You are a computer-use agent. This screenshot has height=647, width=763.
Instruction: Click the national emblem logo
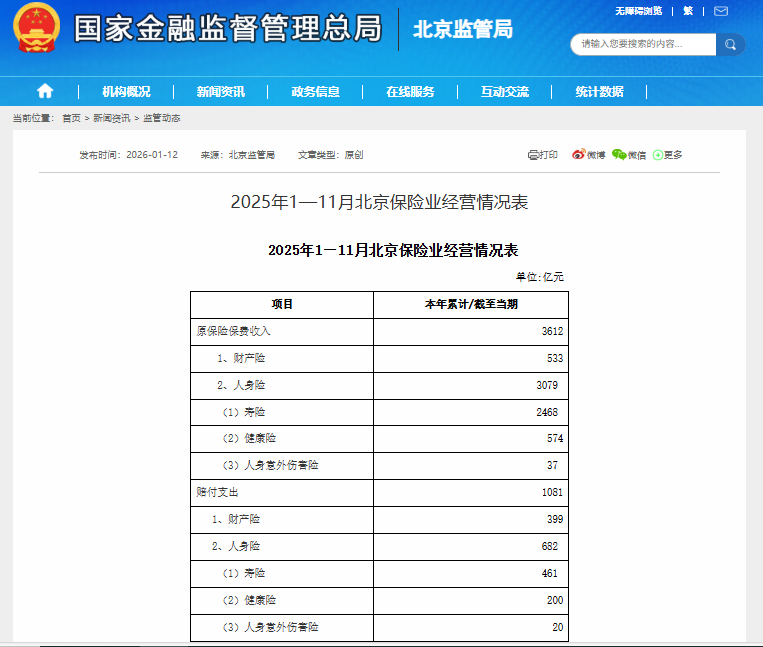click(36, 28)
